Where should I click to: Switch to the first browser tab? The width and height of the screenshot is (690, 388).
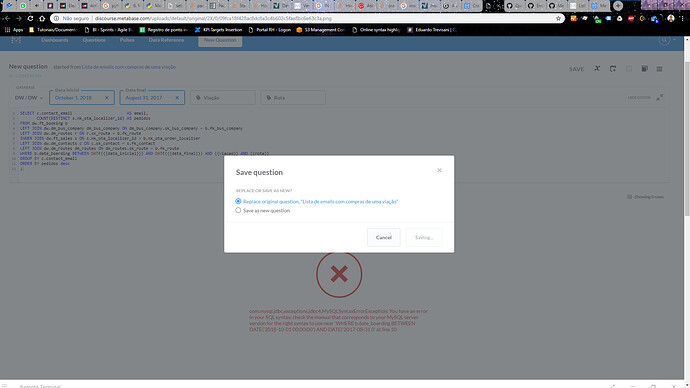pos(8,6)
